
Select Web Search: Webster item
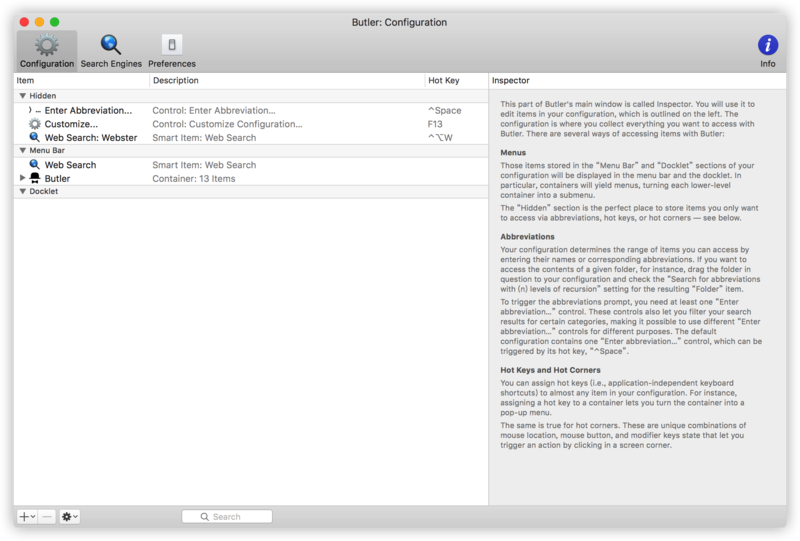point(251,138)
